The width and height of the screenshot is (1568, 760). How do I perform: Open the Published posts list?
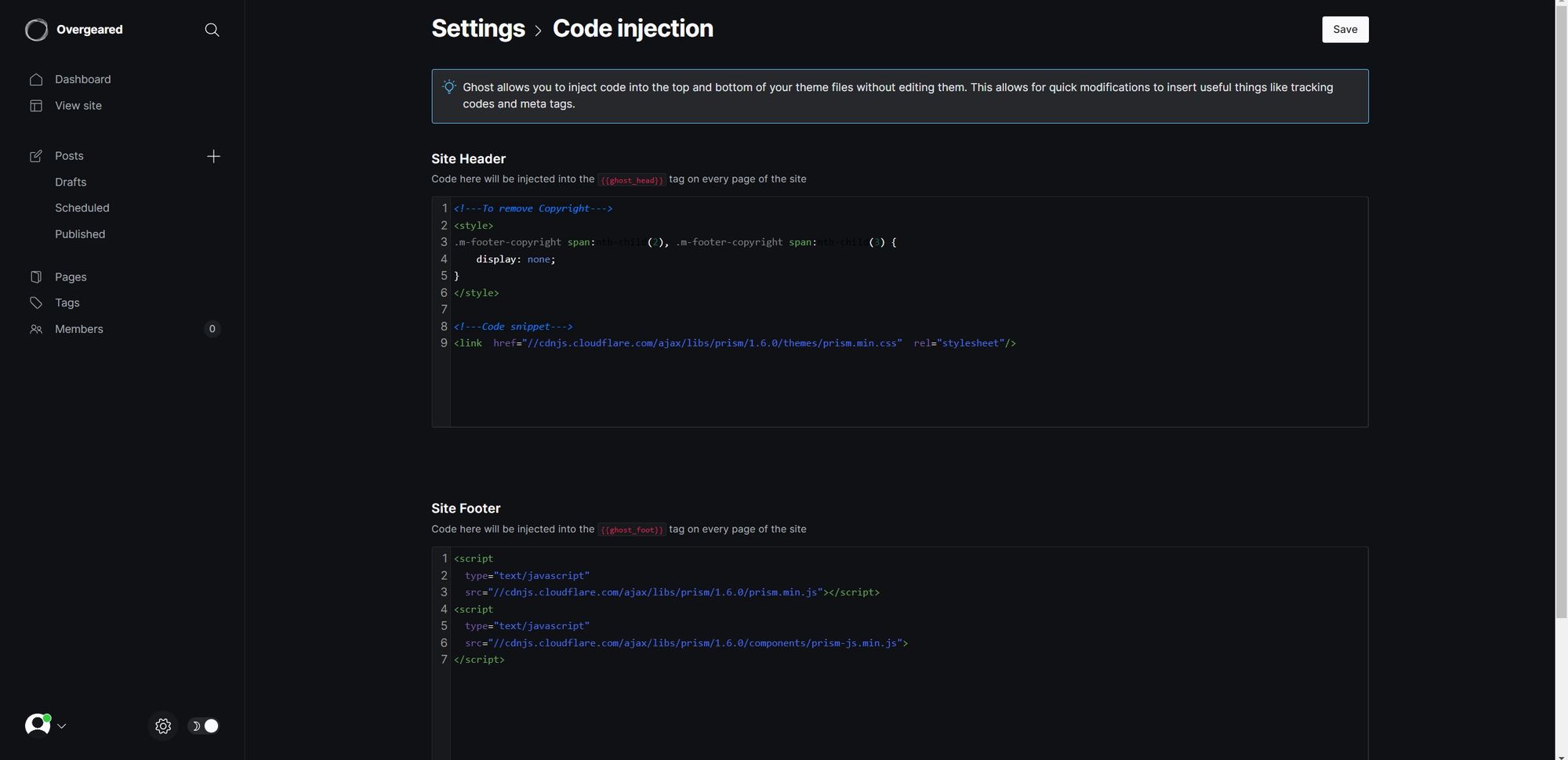(80, 234)
